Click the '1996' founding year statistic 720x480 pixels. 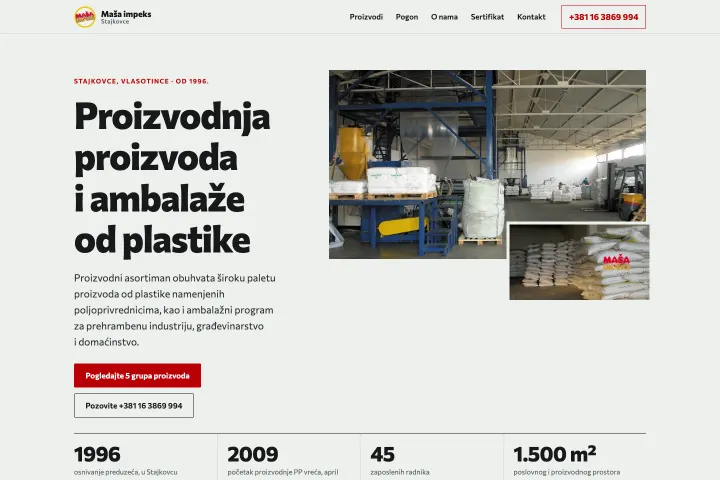pyautogui.click(x=97, y=454)
